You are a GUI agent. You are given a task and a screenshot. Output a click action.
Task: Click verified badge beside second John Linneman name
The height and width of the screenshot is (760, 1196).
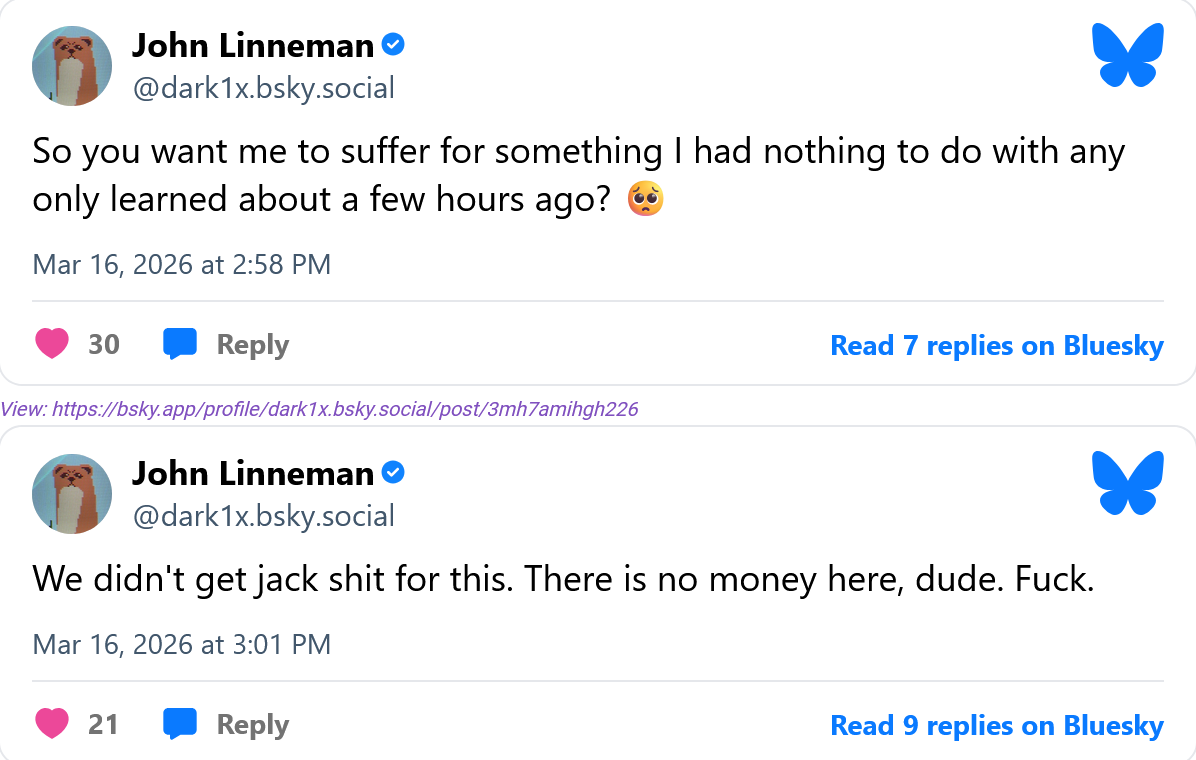[393, 473]
